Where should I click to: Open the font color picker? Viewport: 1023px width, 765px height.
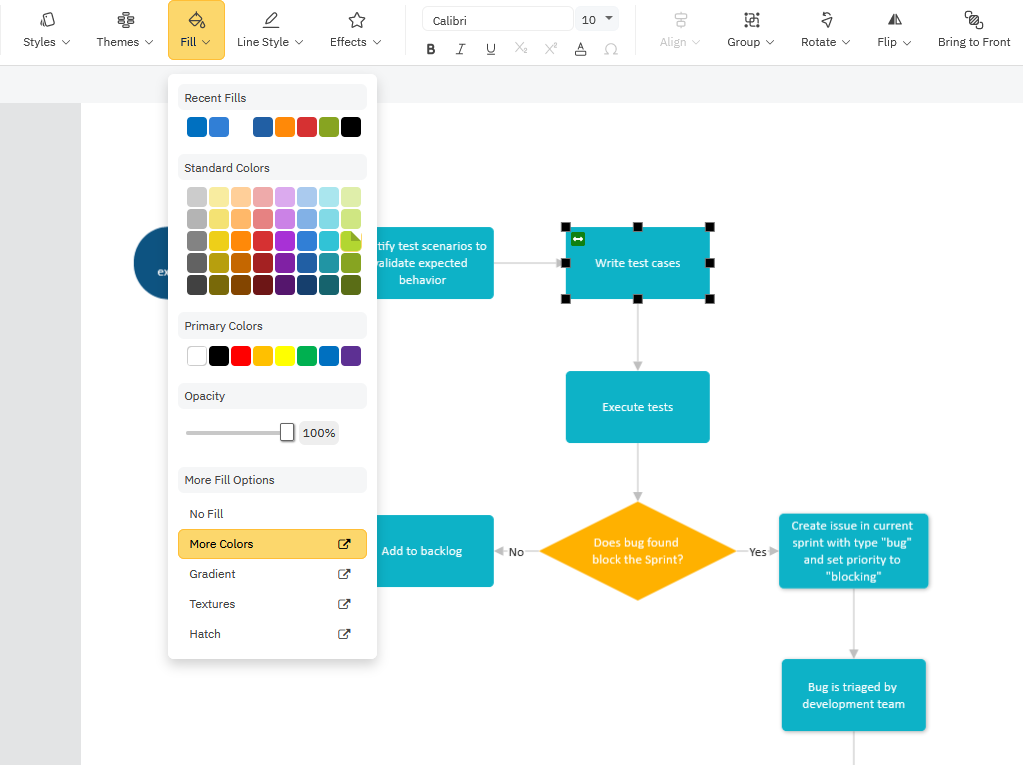click(x=580, y=48)
